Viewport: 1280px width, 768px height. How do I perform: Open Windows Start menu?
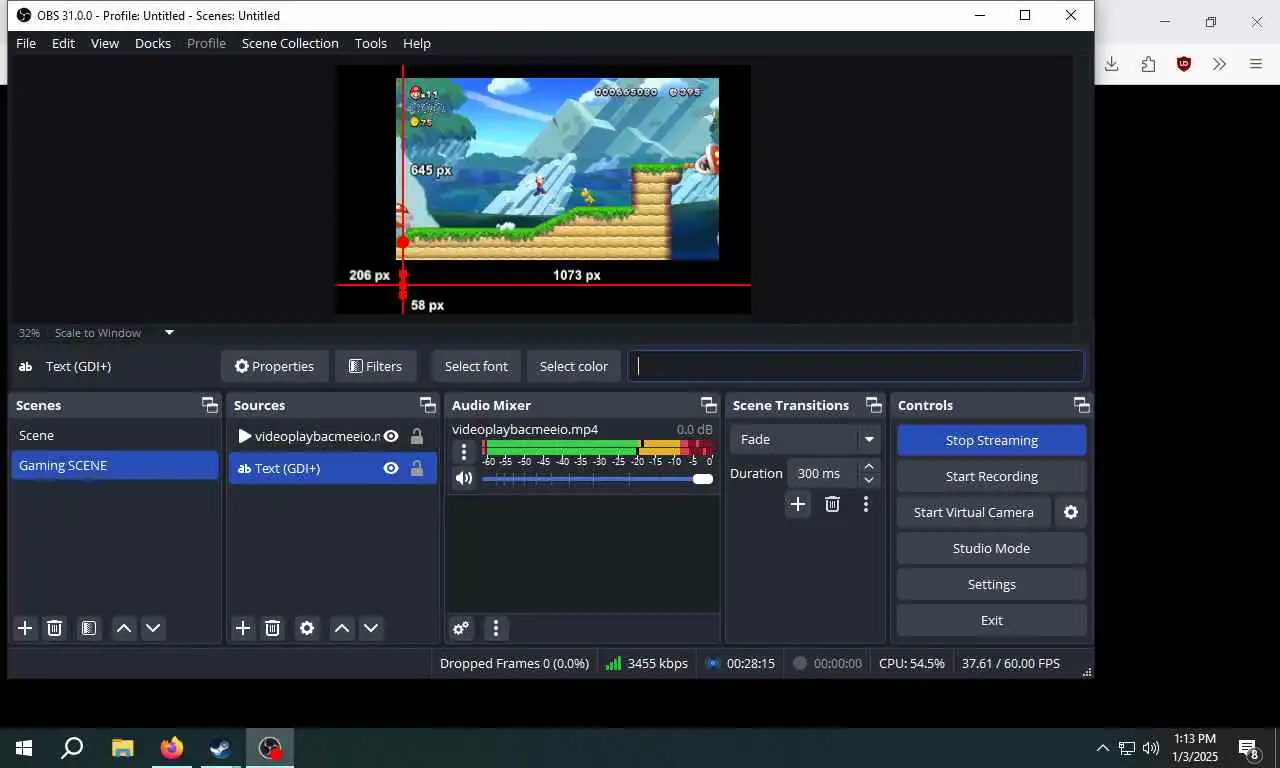tap(24, 748)
